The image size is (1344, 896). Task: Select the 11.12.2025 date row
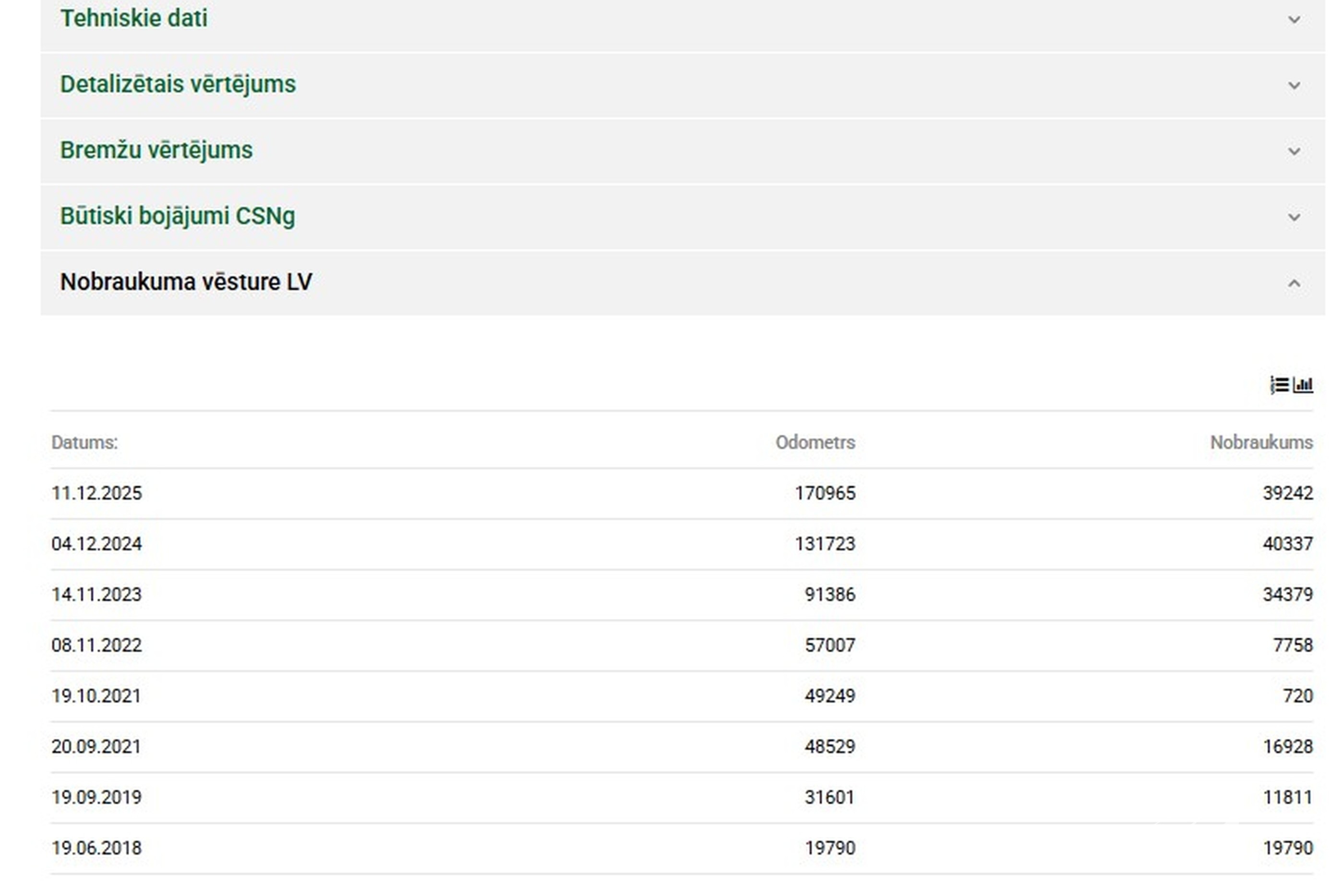pyautogui.click(x=682, y=493)
